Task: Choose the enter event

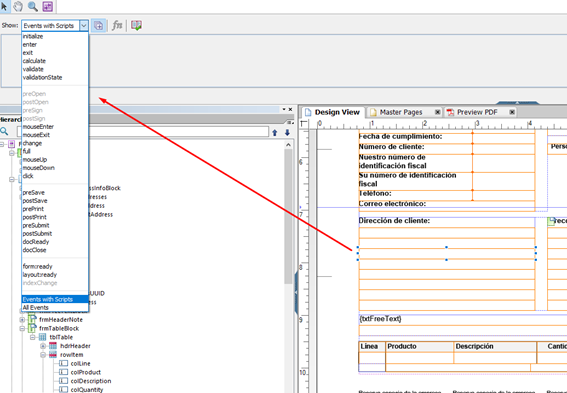Action: coord(30,44)
